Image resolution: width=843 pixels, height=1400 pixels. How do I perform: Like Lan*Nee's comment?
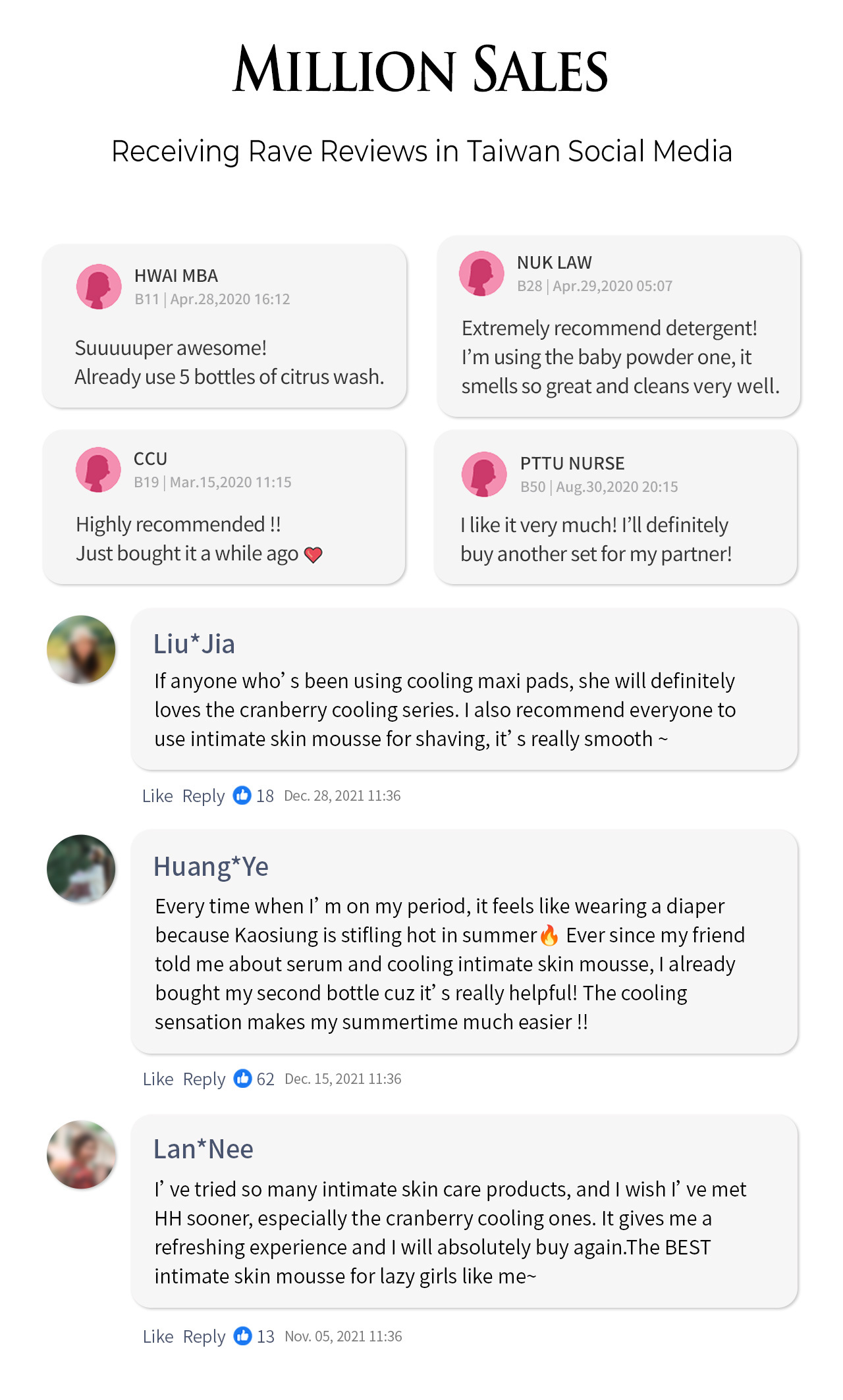point(158,1337)
